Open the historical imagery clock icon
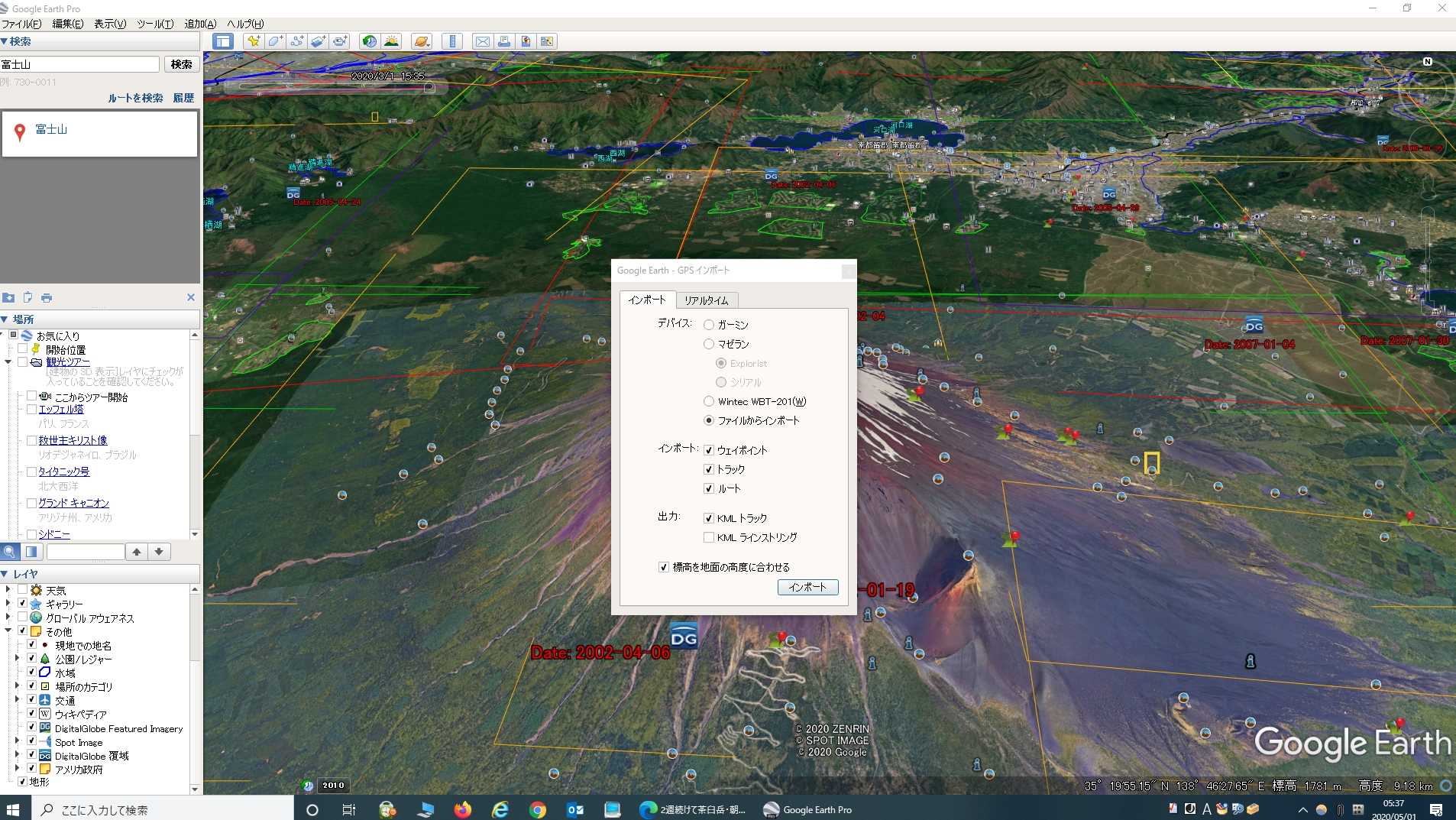Screen dimensions: 1456x820 coord(370,41)
